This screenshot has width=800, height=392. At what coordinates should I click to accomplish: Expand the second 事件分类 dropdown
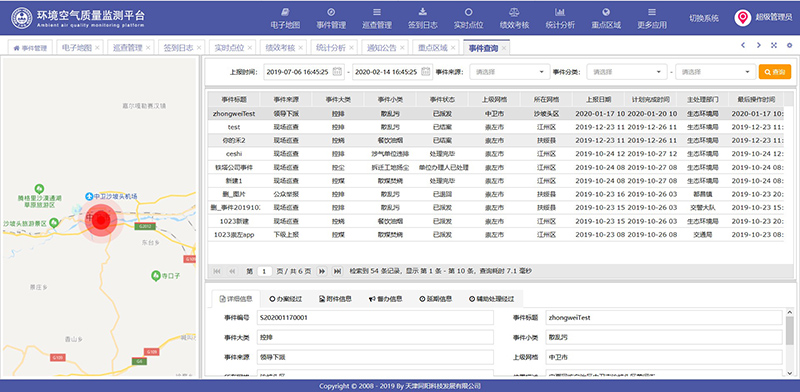click(x=715, y=72)
